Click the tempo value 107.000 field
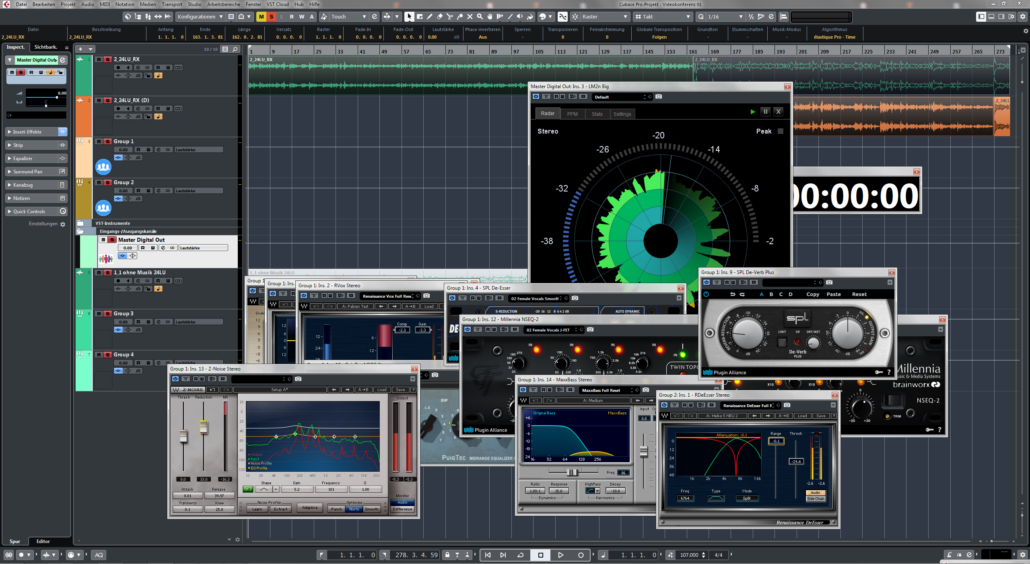Screen dimensions: 1030x564 click(x=689, y=555)
